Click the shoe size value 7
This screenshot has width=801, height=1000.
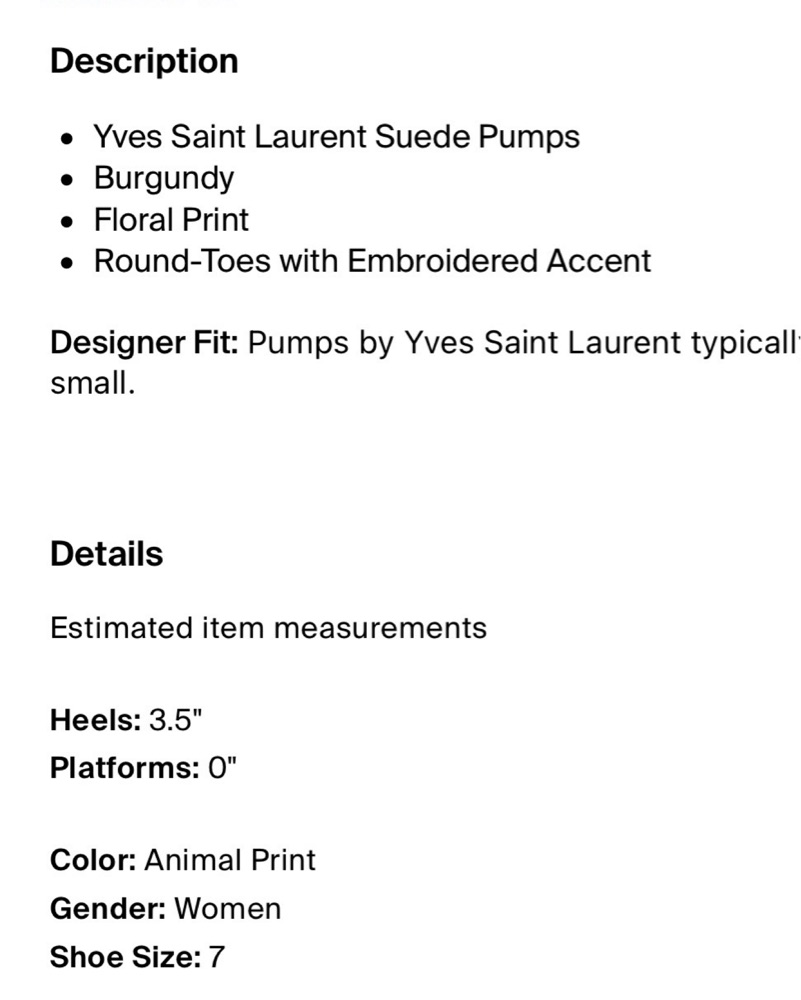[x=217, y=957]
